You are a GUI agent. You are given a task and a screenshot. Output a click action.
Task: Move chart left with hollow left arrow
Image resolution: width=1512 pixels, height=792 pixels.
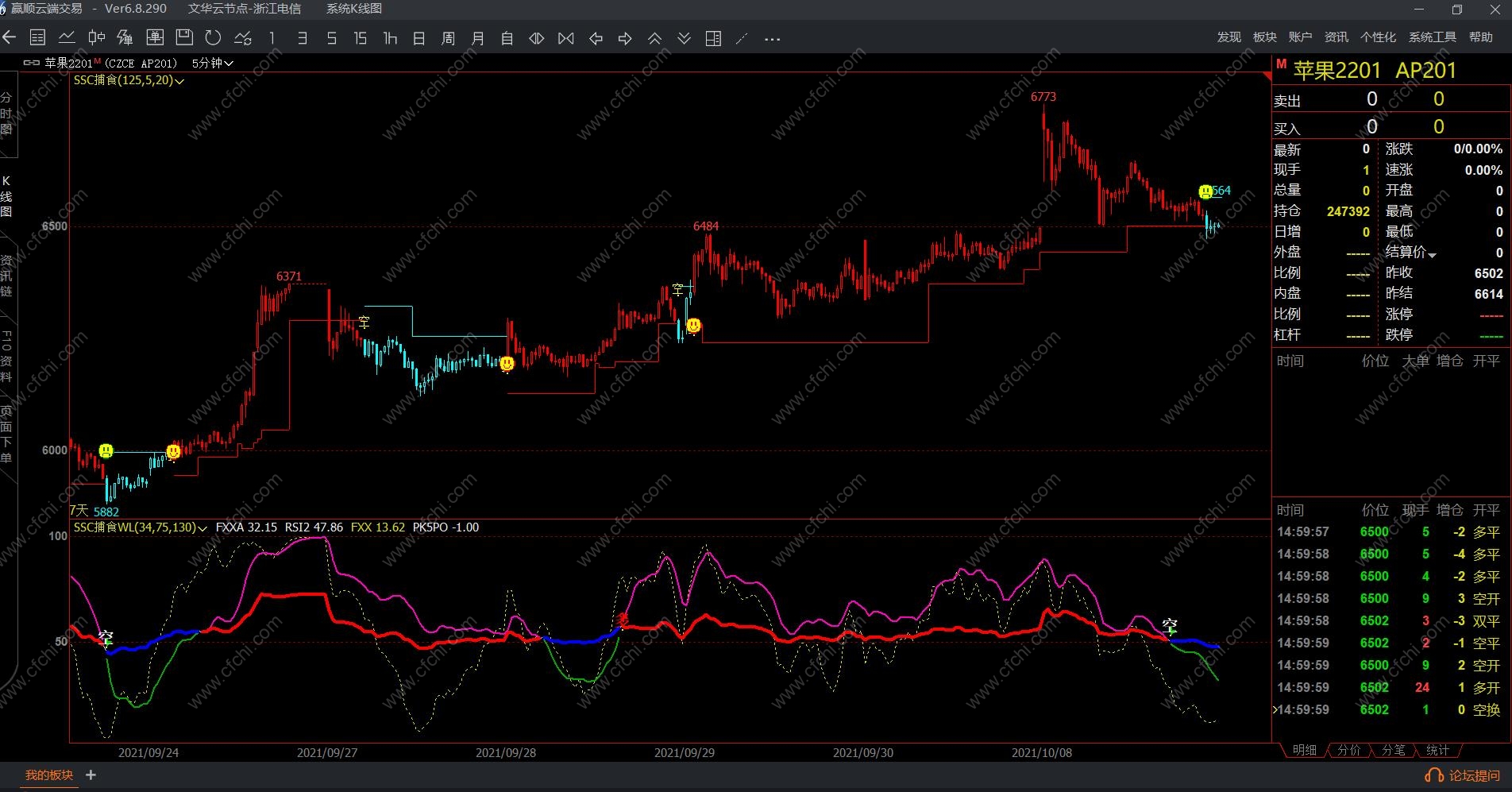(596, 37)
